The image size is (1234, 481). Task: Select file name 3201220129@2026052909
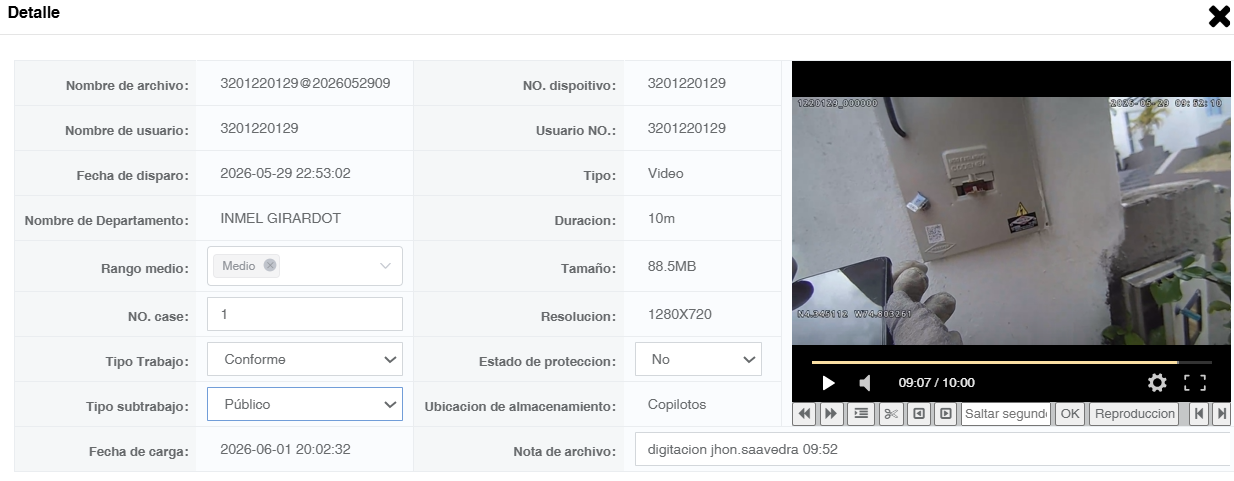pyautogui.click(x=305, y=83)
